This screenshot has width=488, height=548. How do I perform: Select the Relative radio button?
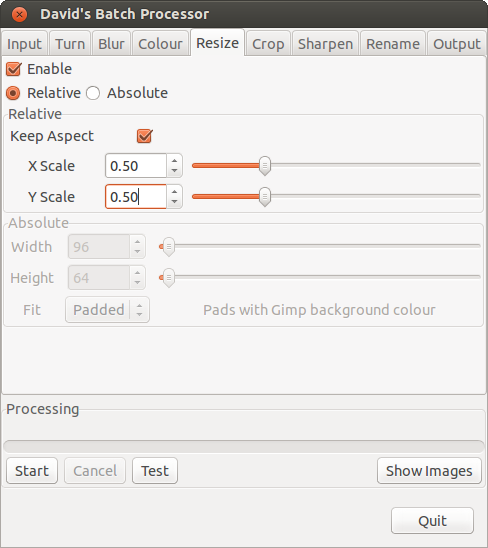click(13, 93)
